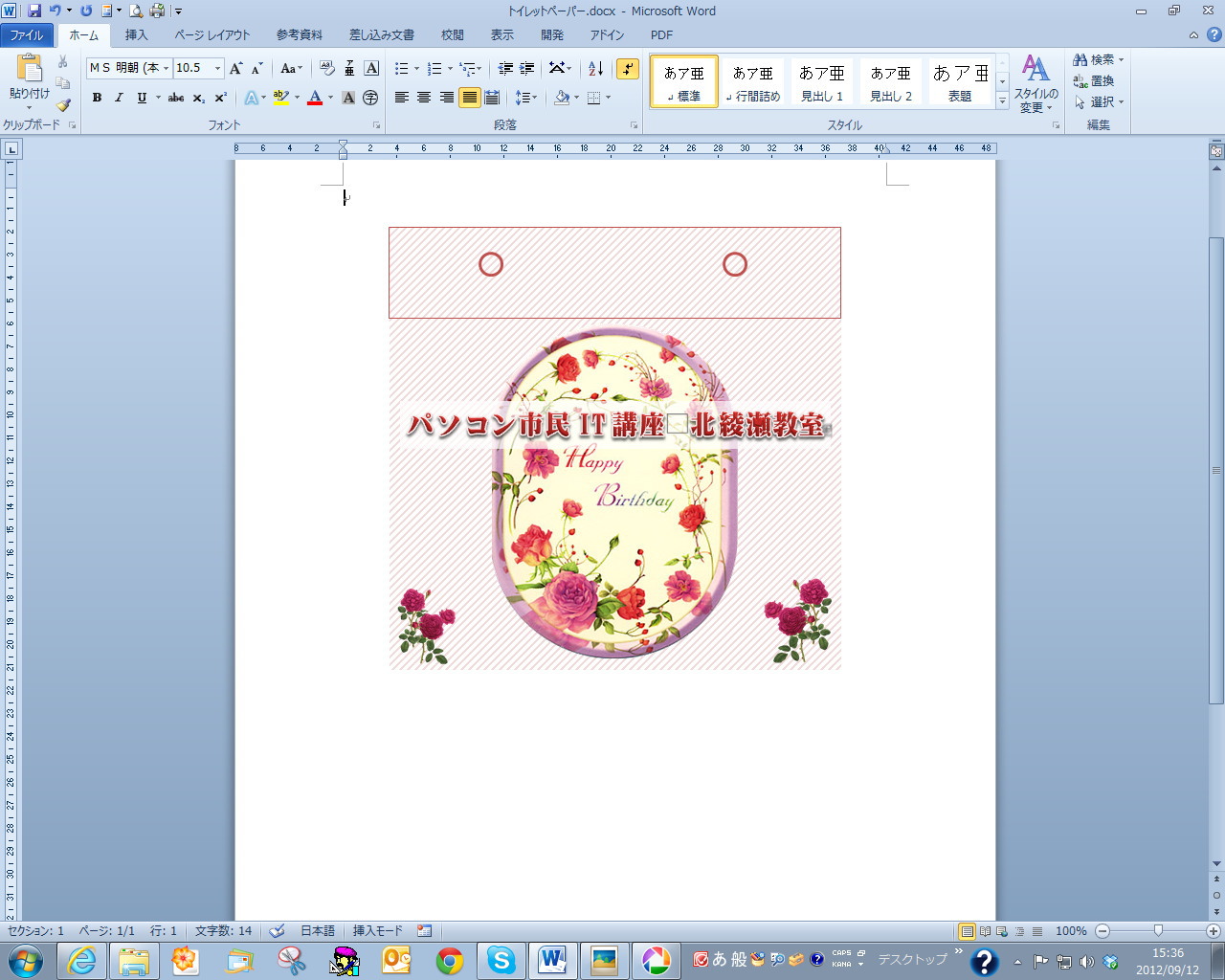
Task: Click Decrease Indent icon
Action: click(505, 68)
